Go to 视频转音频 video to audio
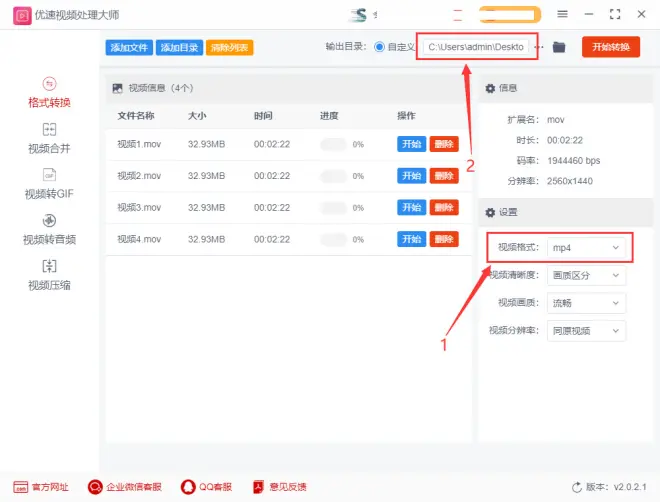Image resolution: width=660 pixels, height=502 pixels. pos(49,230)
